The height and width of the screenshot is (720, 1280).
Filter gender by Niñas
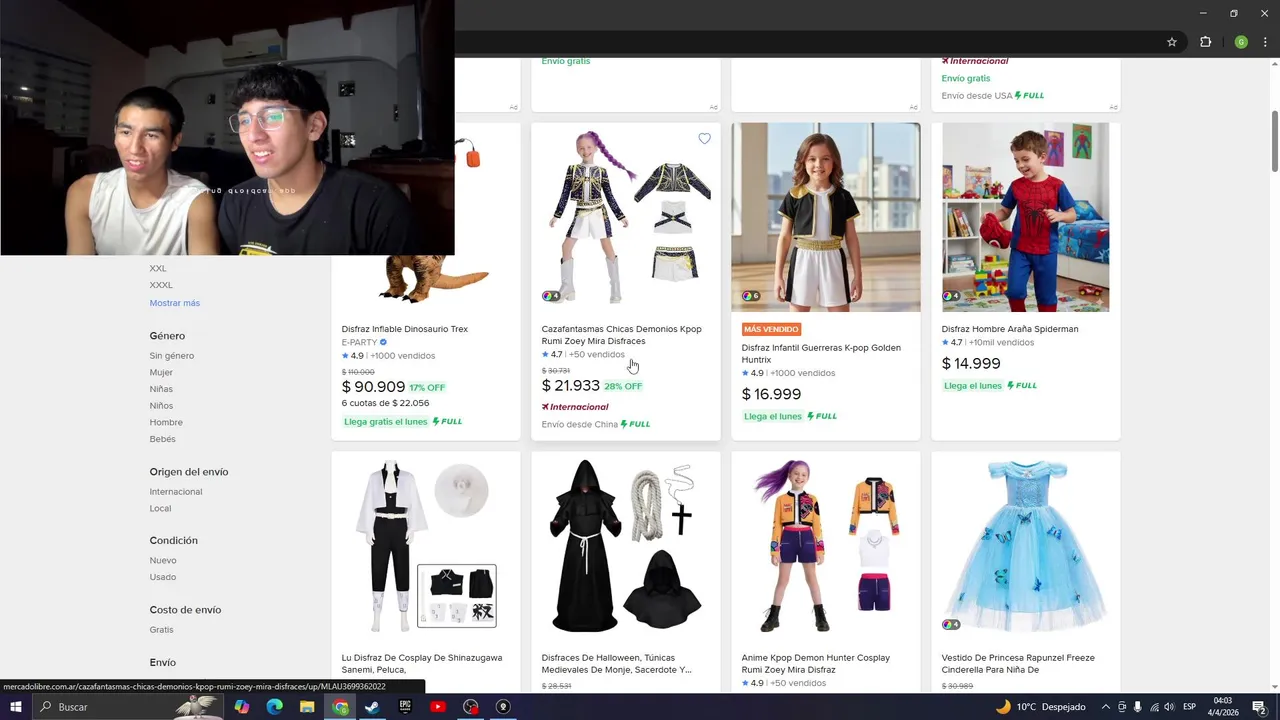161,389
